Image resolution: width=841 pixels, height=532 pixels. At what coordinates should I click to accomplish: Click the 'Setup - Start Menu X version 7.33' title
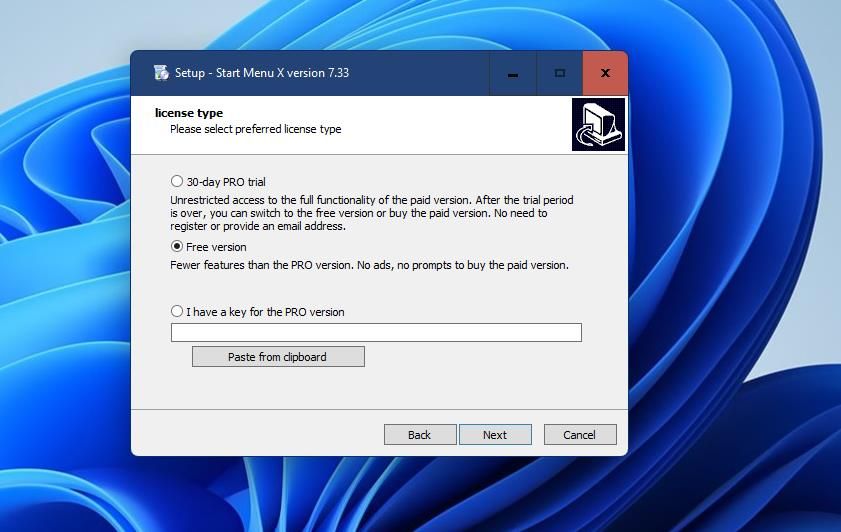(x=262, y=73)
